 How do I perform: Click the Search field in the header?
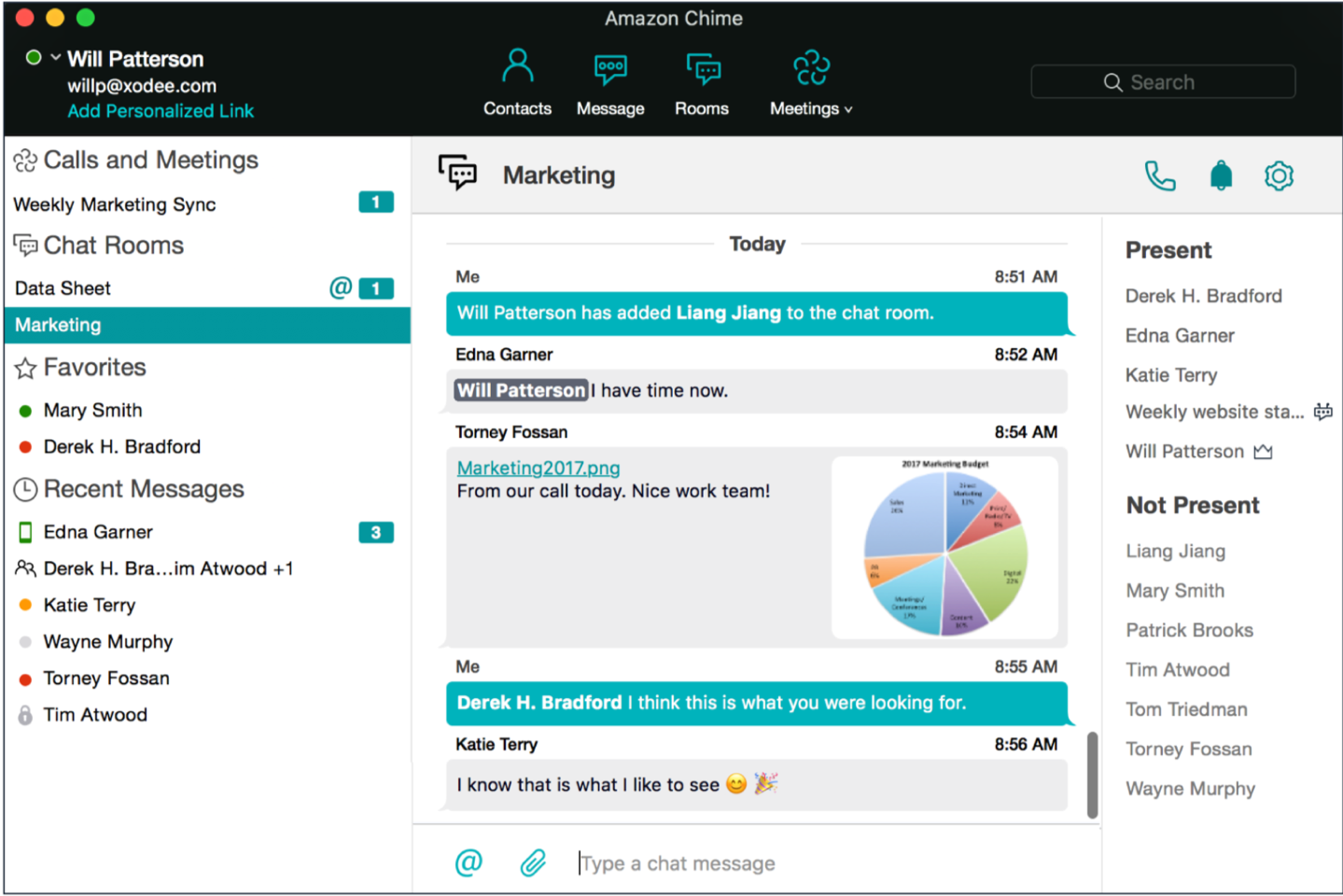pyautogui.click(x=1163, y=82)
